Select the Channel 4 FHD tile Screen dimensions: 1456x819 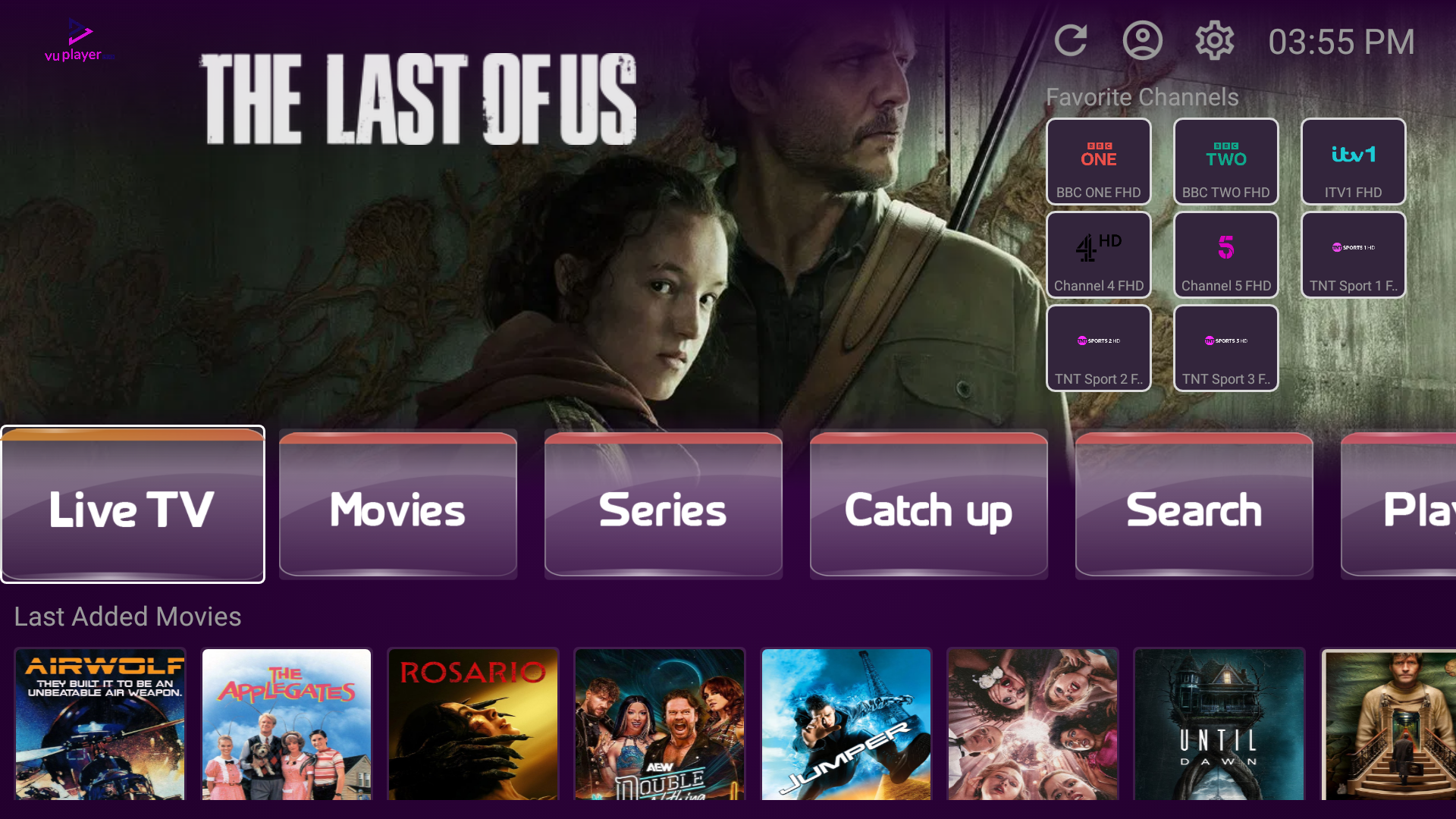1099,255
